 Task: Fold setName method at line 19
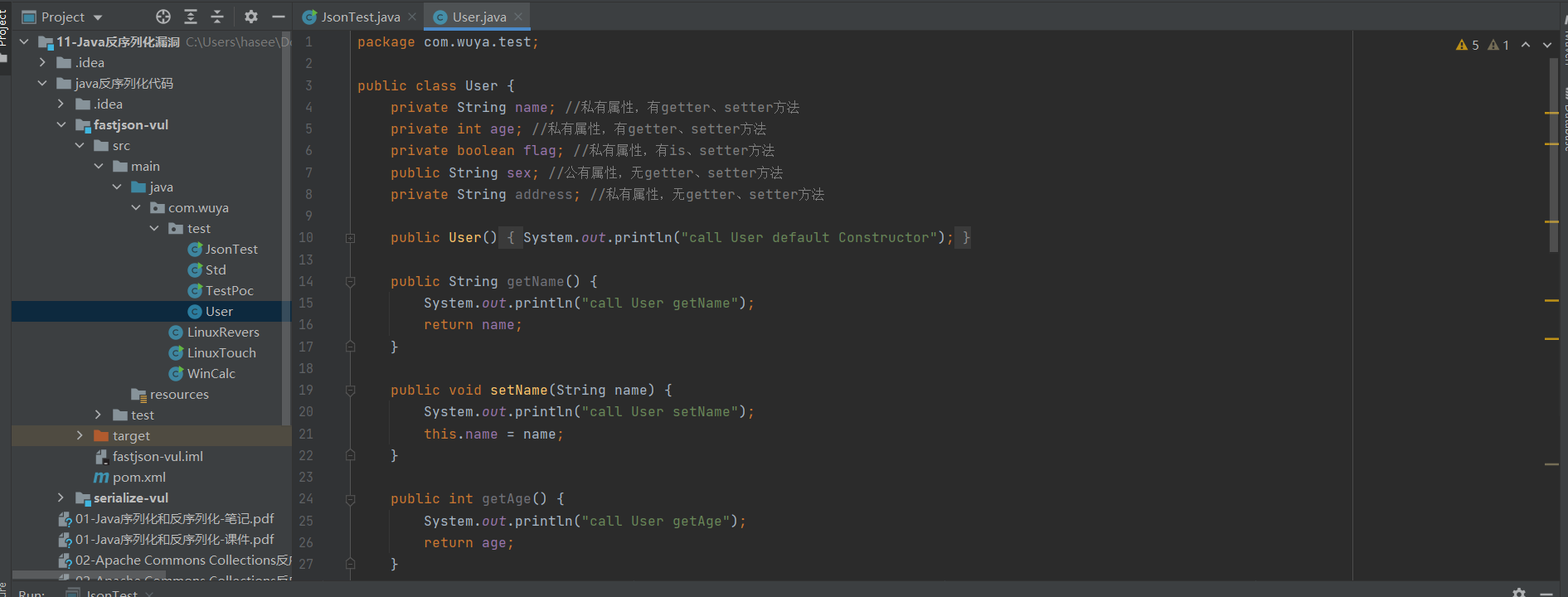[x=350, y=390]
